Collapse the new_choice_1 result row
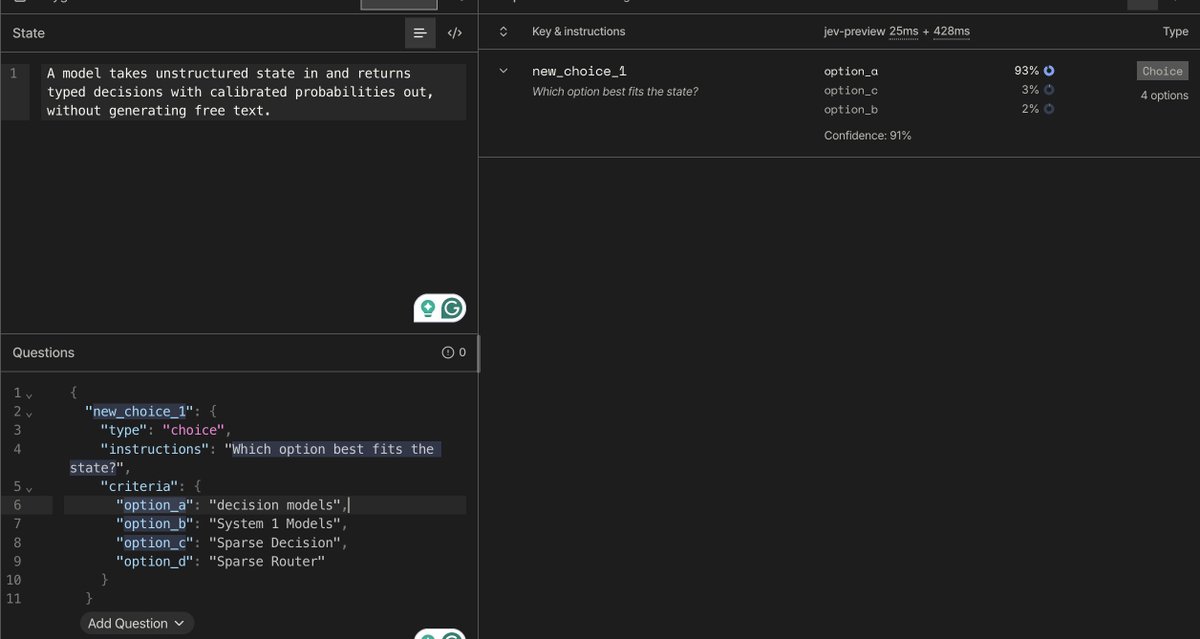The height and width of the screenshot is (639, 1200). click(x=503, y=71)
